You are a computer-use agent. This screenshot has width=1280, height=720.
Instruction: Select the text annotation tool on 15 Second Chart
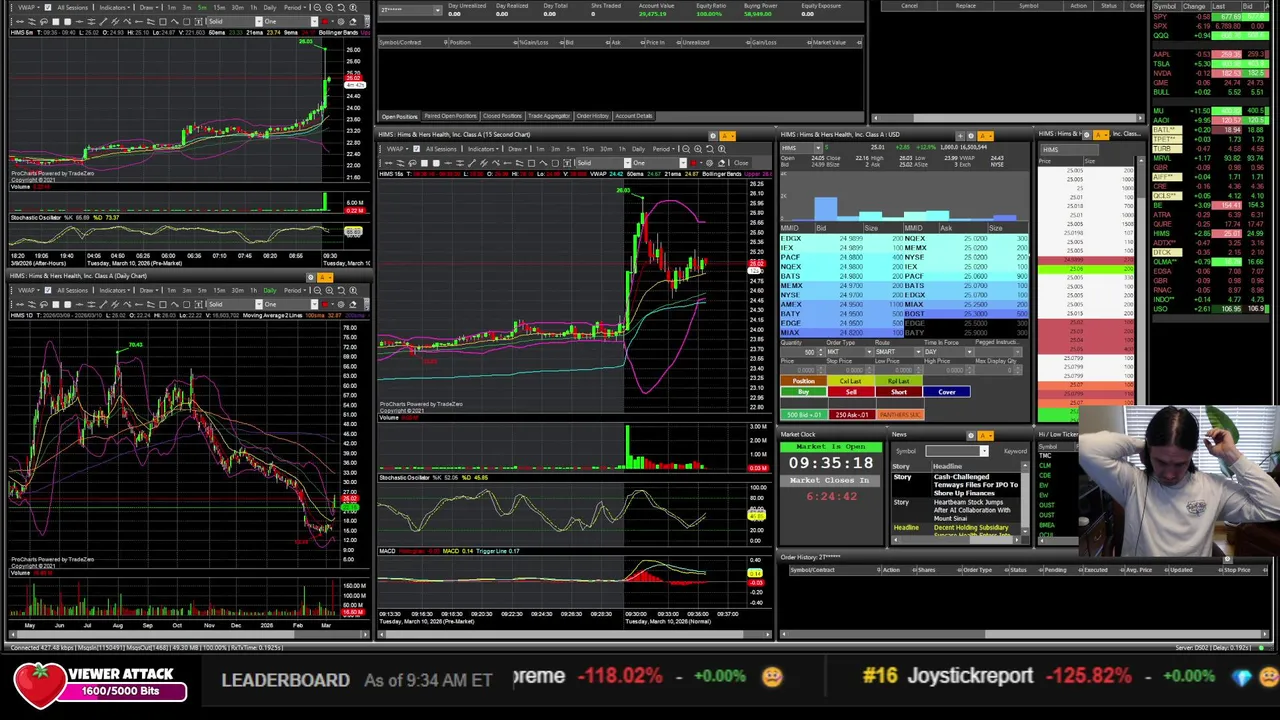pos(567,163)
